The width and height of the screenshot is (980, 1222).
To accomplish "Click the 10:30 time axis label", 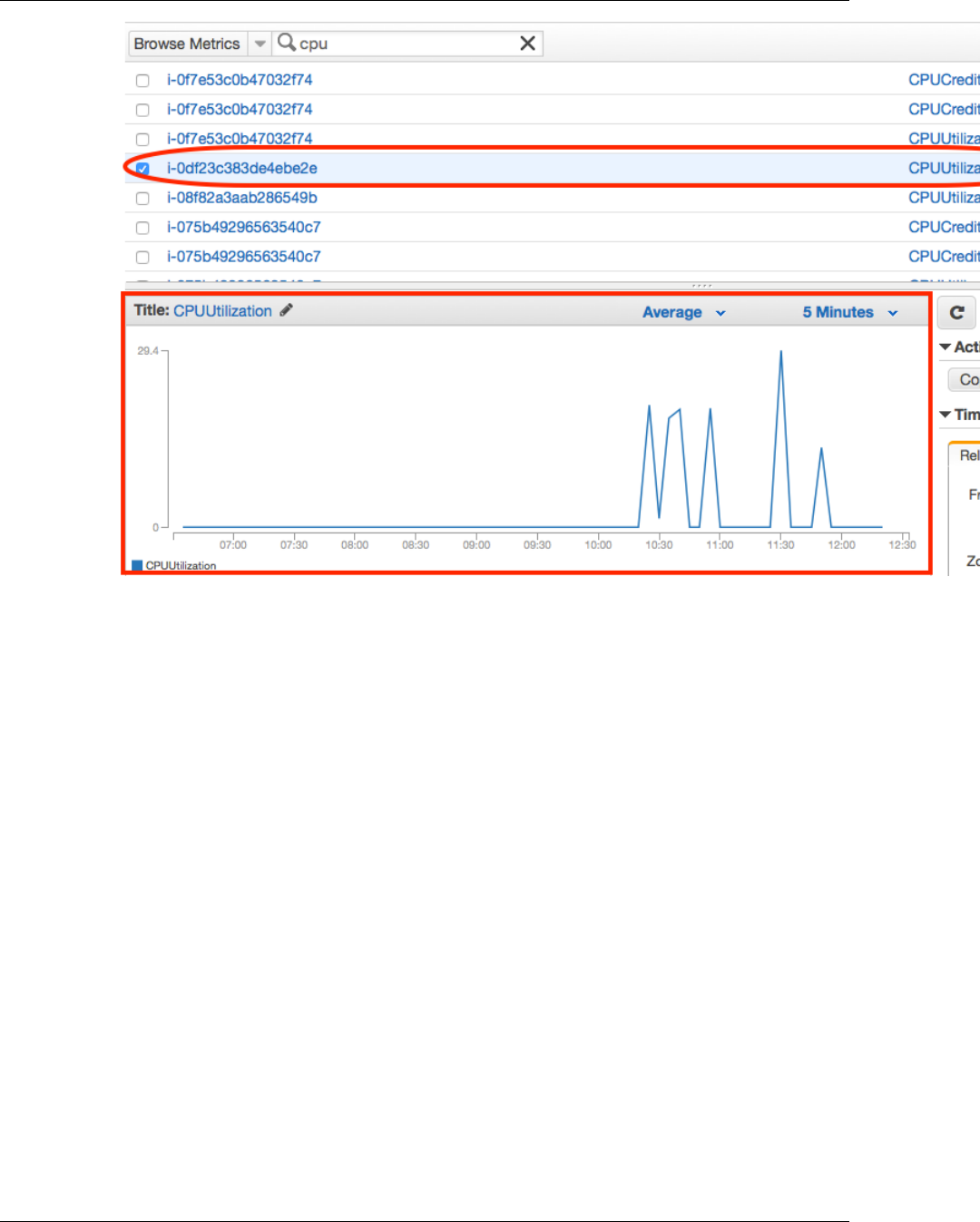I will 659,545.
